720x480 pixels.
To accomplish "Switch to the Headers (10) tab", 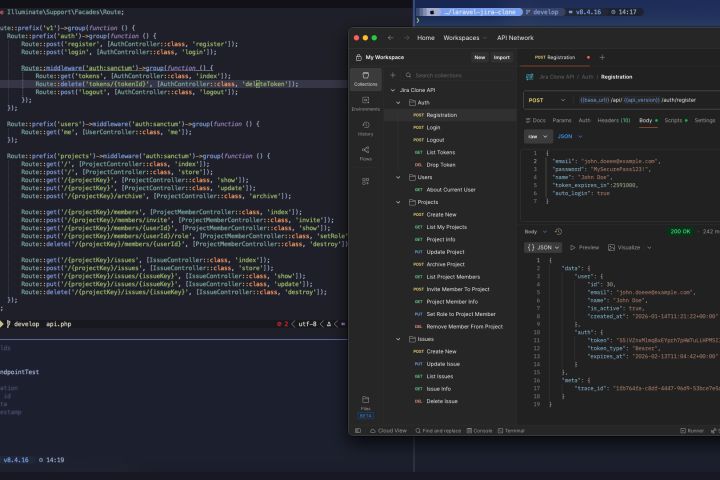I will tap(614, 120).
